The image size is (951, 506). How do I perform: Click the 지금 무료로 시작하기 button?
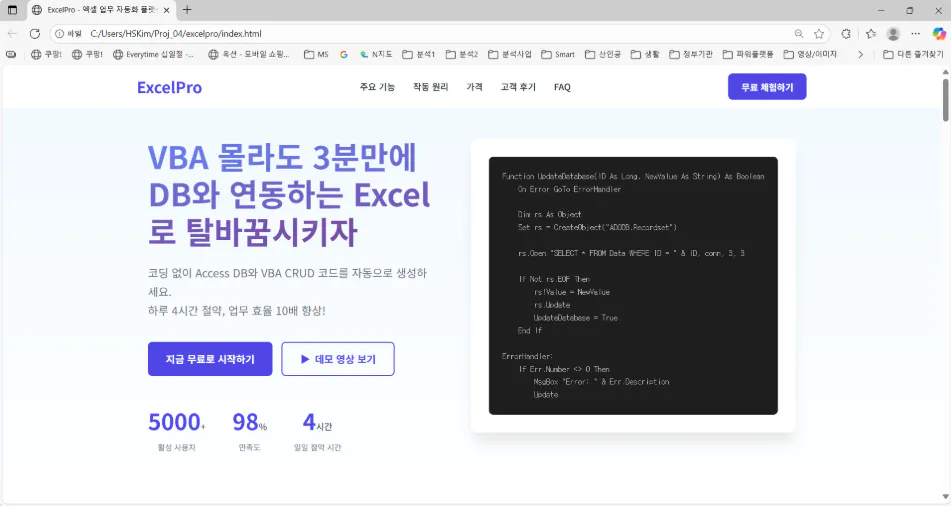(210, 359)
